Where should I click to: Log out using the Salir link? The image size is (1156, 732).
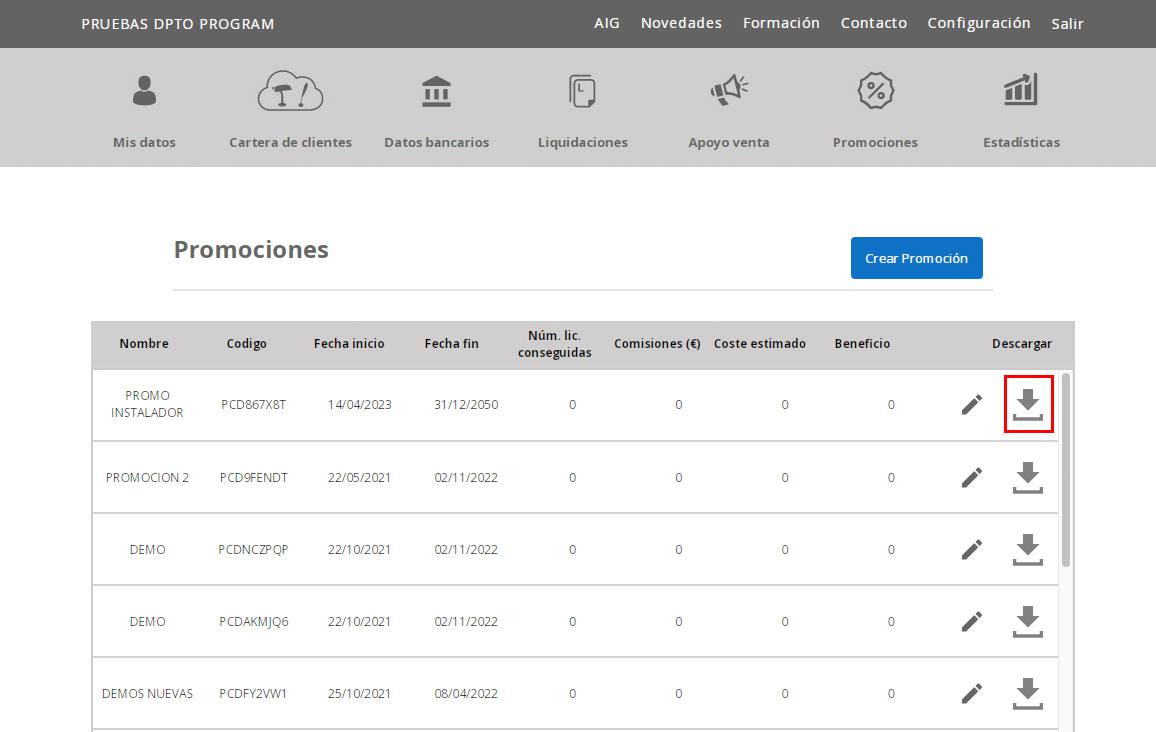pyautogui.click(x=1067, y=24)
